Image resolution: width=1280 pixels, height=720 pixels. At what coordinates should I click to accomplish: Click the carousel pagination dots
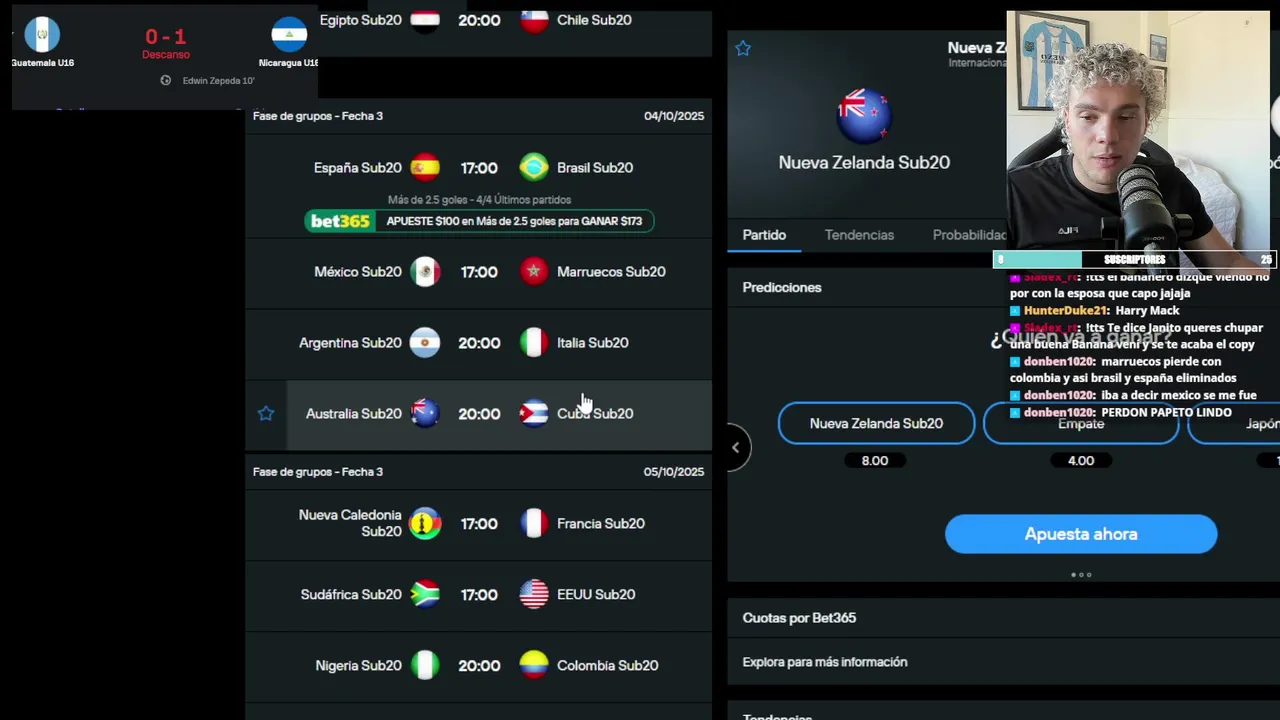pos(1081,575)
